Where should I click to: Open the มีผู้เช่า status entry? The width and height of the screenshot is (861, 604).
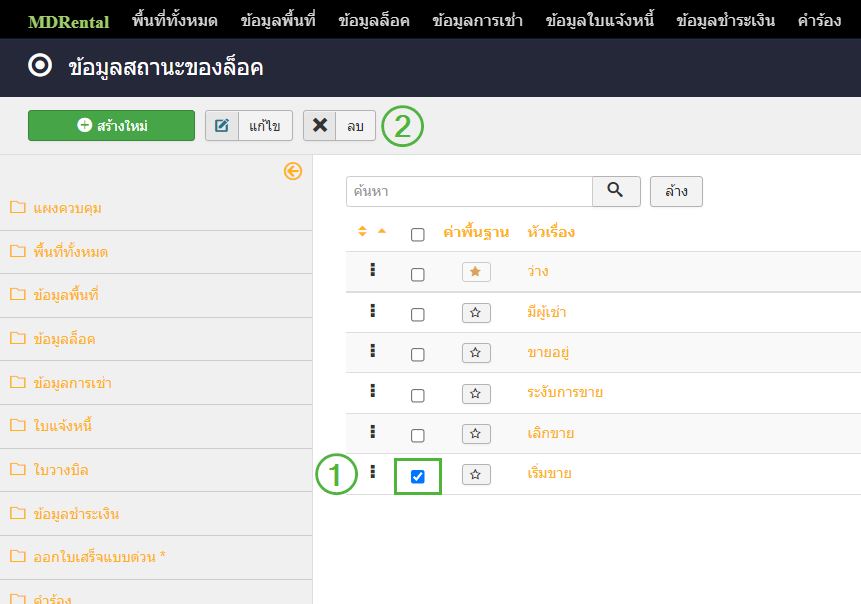[x=546, y=312]
